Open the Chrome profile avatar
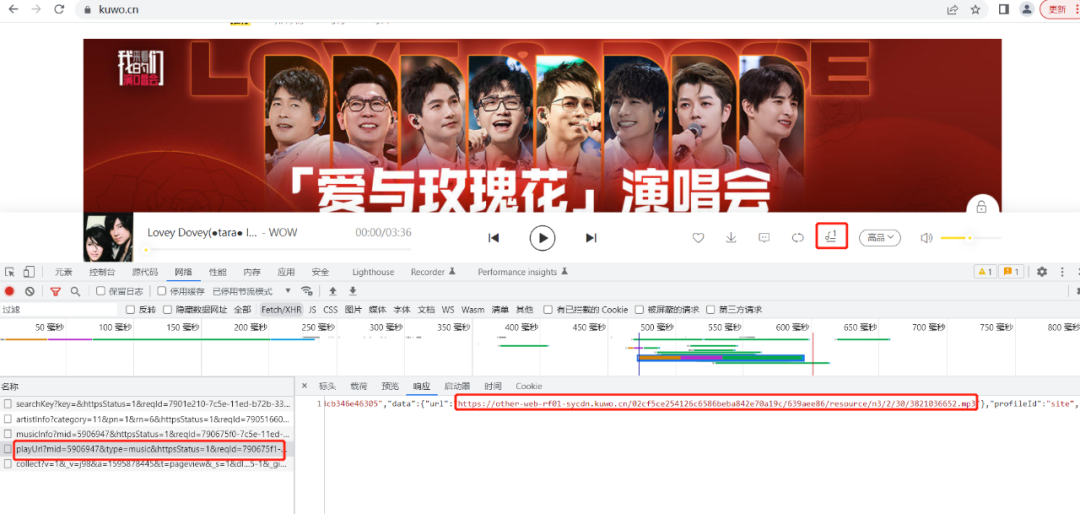This screenshot has height=514, width=1080. (x=1027, y=10)
